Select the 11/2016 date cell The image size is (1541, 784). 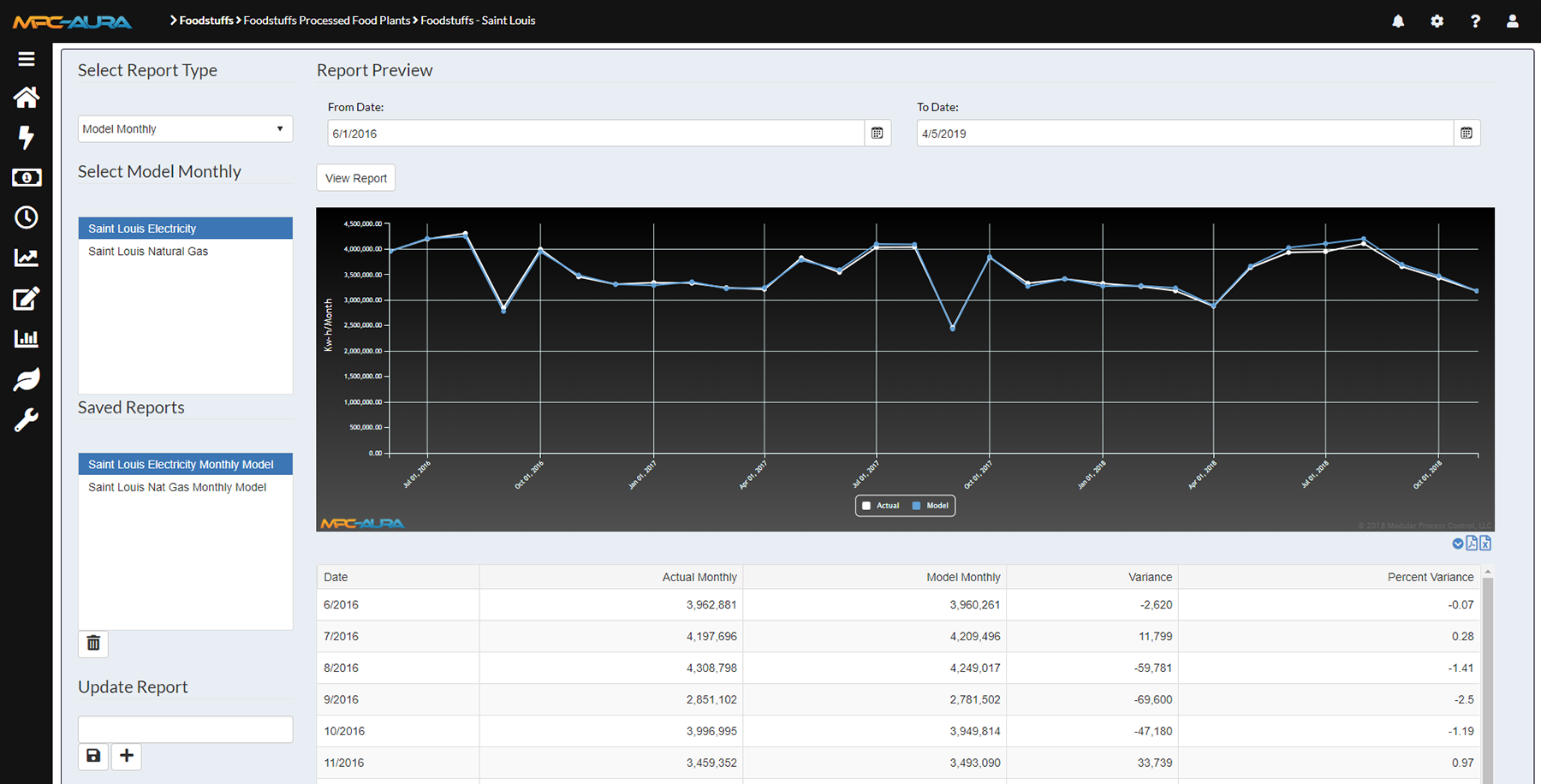click(398, 763)
